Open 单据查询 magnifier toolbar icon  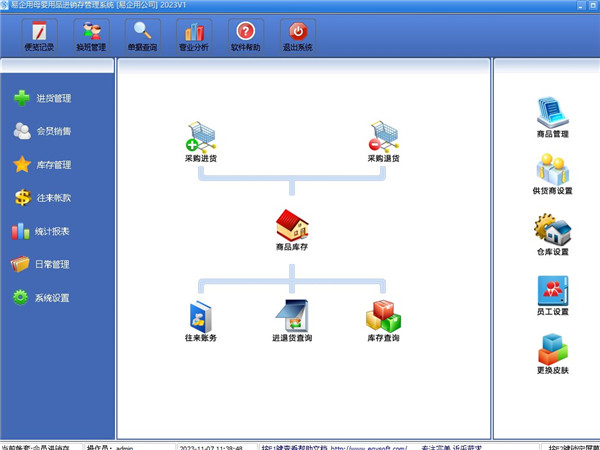(142, 36)
